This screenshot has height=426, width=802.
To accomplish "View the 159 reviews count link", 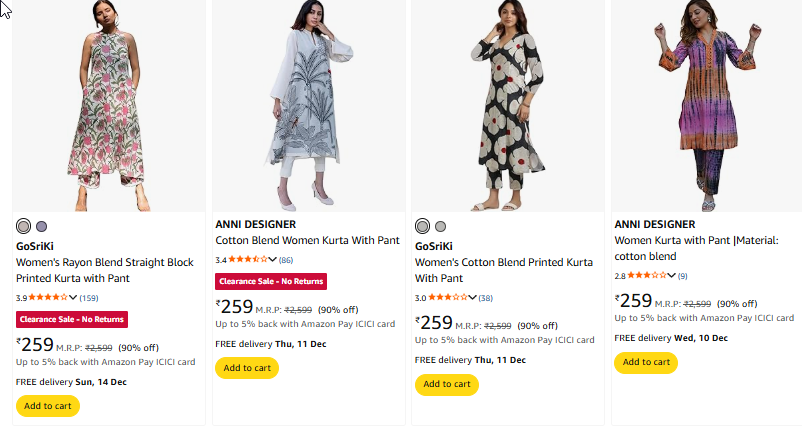I will (x=89, y=298).
